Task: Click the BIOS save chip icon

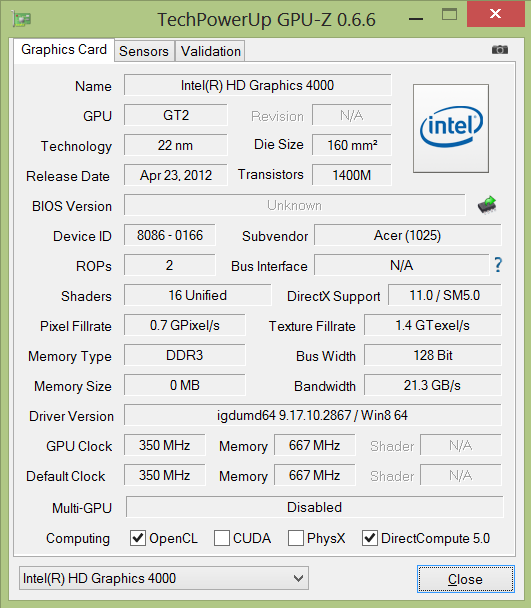Action: 487,205
